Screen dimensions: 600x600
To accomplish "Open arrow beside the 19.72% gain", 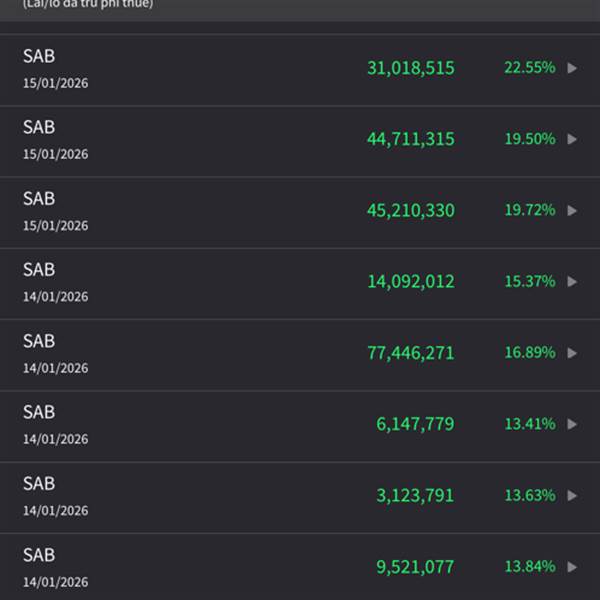I will click(x=572, y=210).
